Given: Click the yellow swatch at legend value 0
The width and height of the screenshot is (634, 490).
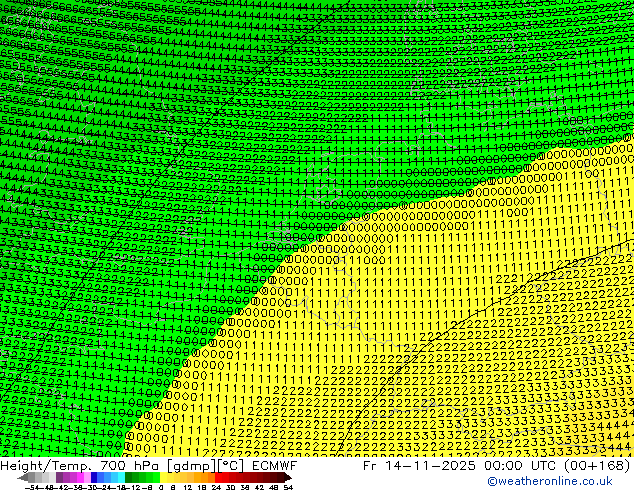Looking at the screenshot, I should 163,478.
